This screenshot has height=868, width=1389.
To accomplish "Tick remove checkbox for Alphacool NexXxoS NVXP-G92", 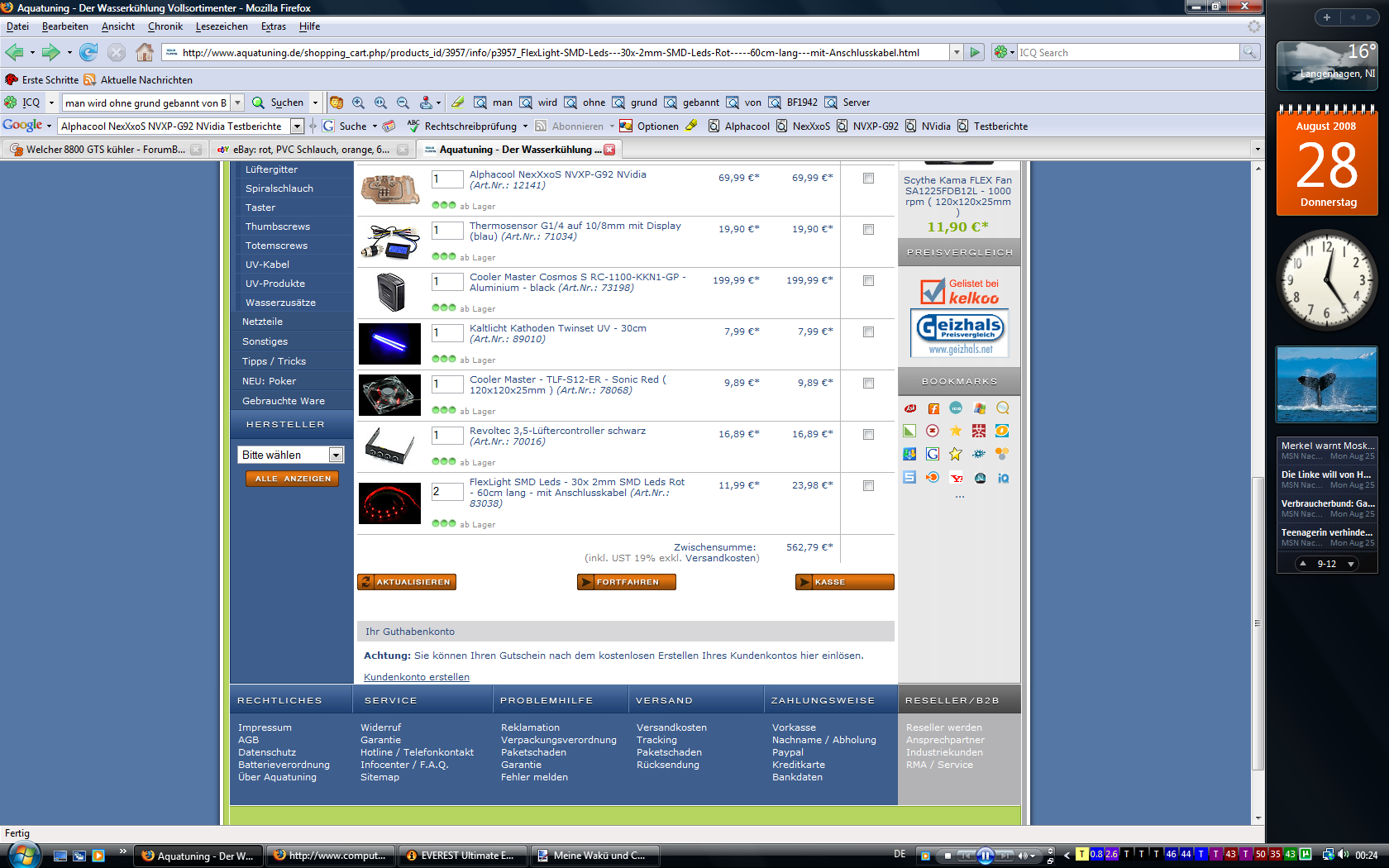I will tap(868, 178).
